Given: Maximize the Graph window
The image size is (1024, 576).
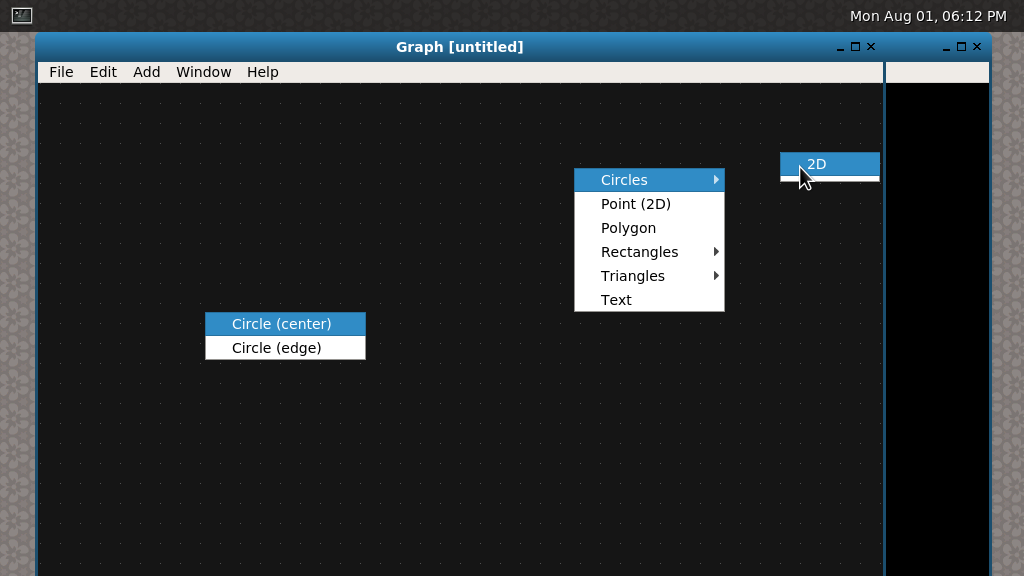Looking at the screenshot, I should (x=855, y=47).
